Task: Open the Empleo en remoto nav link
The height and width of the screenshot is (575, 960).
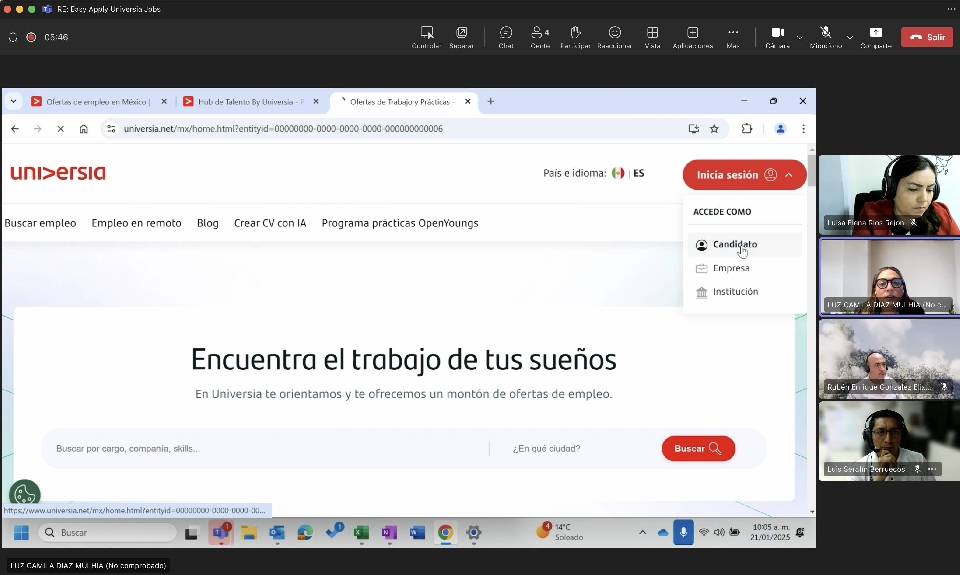Action: tap(137, 223)
